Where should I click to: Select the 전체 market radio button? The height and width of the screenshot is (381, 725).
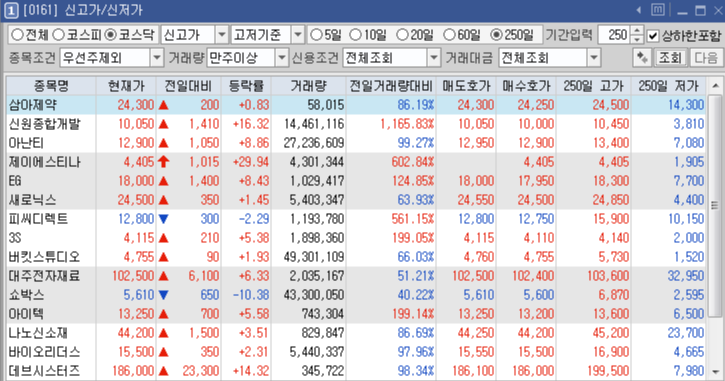point(17,35)
